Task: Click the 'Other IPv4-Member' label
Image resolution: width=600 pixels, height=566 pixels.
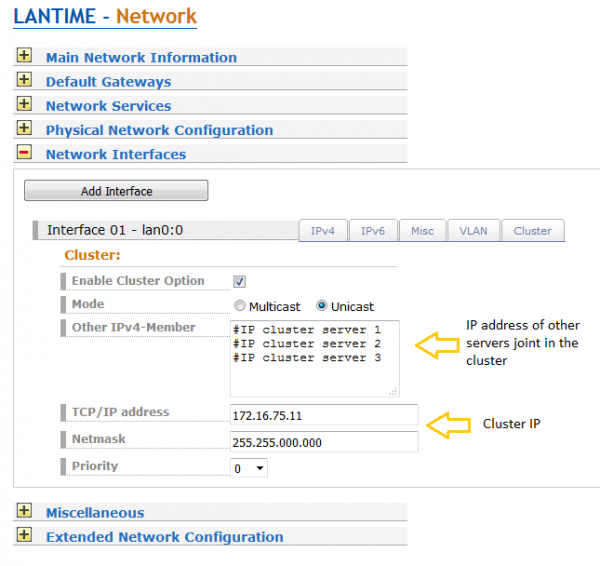Action: tap(134, 327)
